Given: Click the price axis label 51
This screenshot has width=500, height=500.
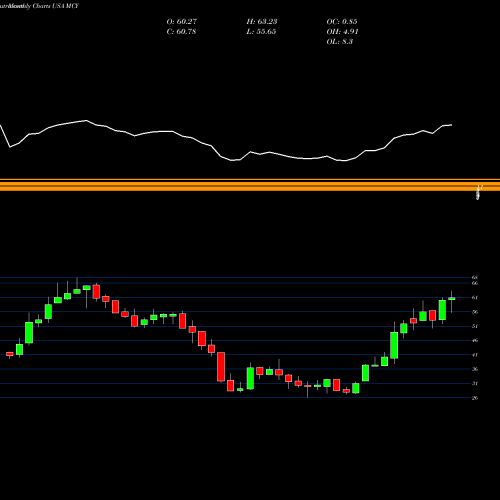Looking at the screenshot, I should (x=475, y=326).
